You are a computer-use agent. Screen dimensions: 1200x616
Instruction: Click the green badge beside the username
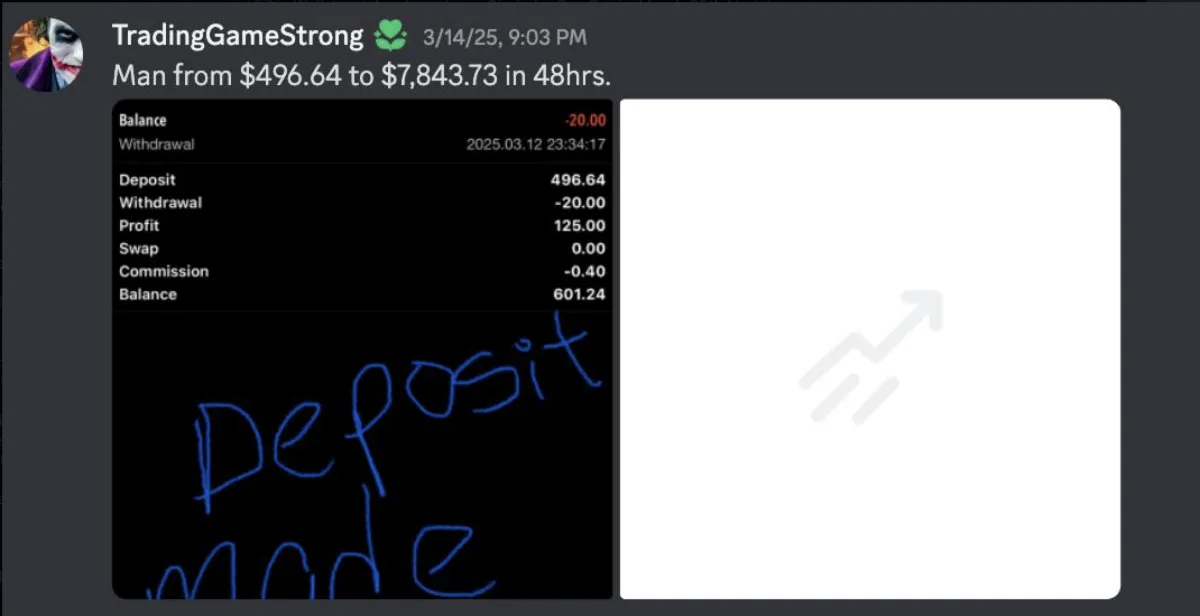click(x=390, y=38)
